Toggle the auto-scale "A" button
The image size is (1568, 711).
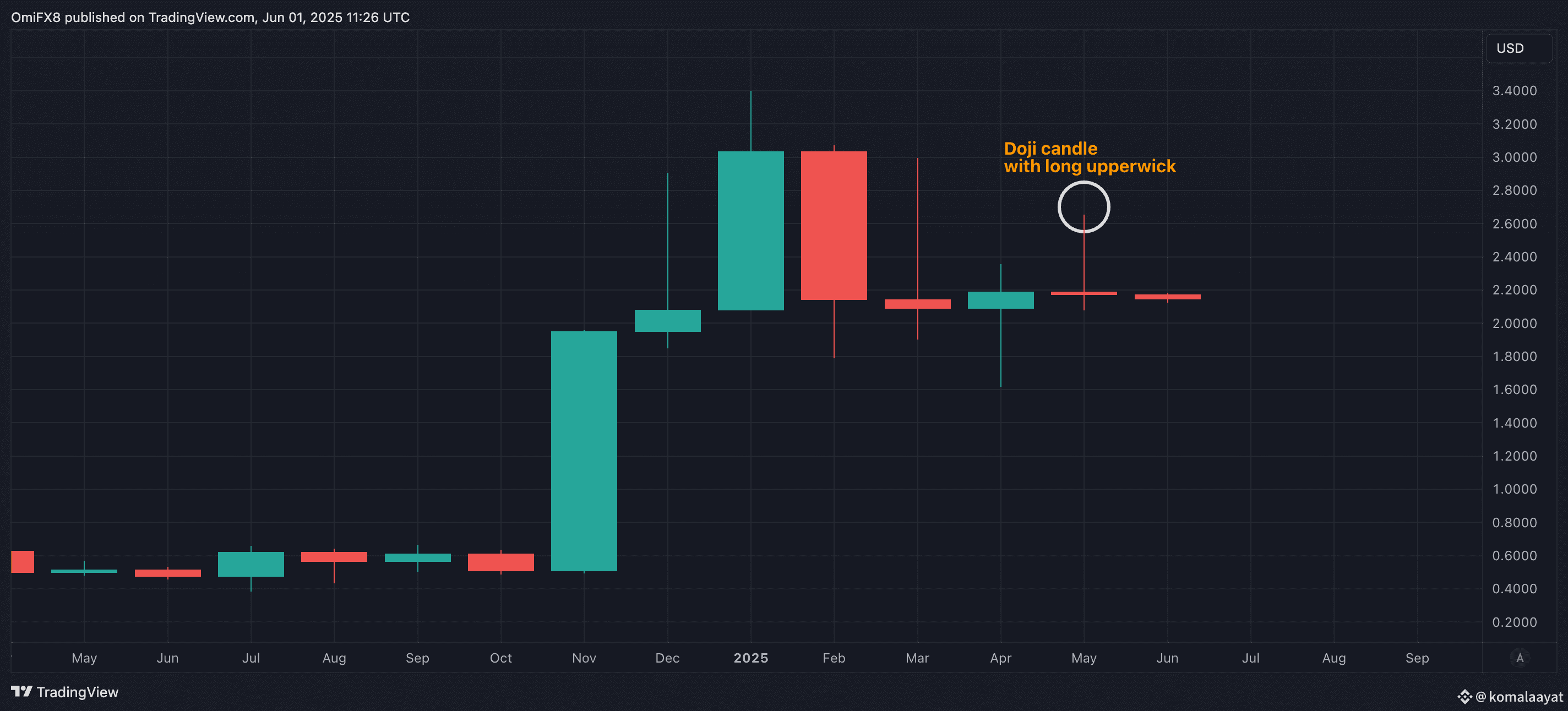point(1520,658)
